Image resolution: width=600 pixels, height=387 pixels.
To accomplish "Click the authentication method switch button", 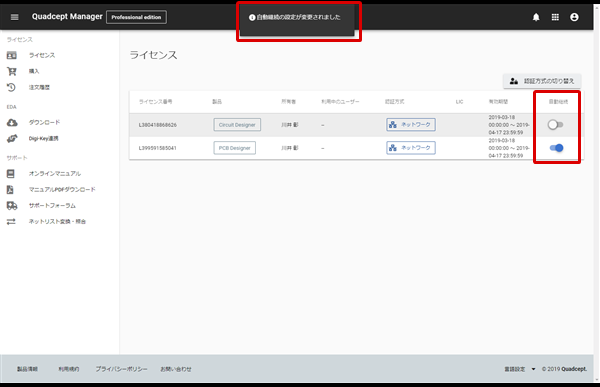I will pyautogui.click(x=542, y=81).
